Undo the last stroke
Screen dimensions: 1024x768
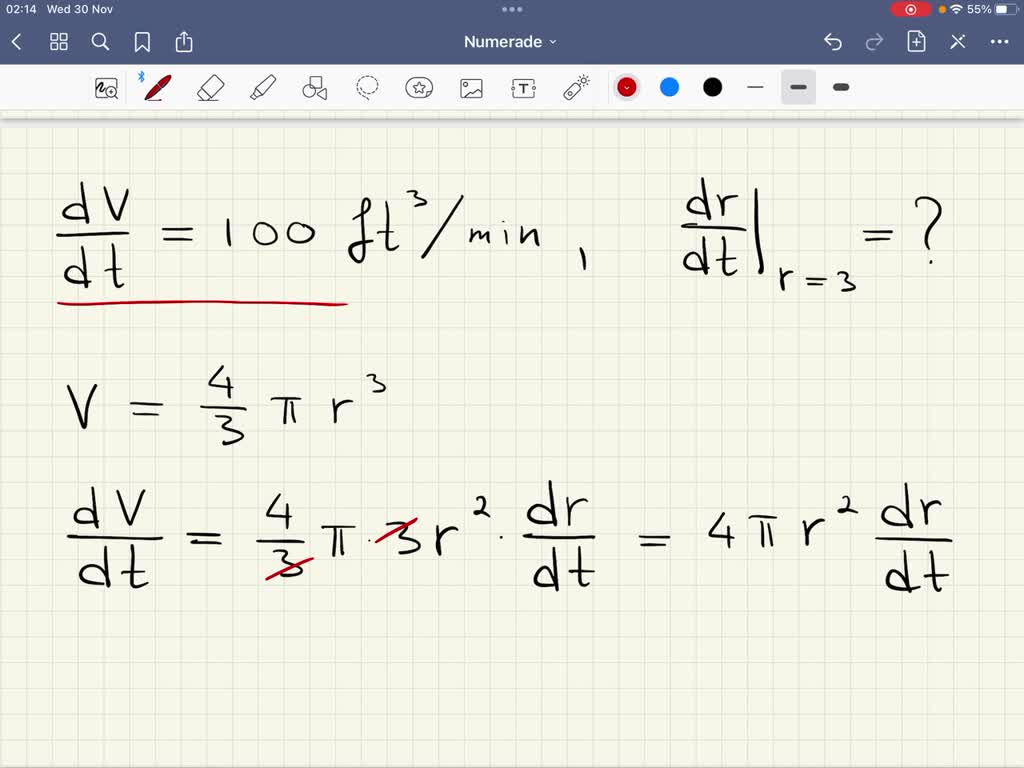[x=833, y=42]
